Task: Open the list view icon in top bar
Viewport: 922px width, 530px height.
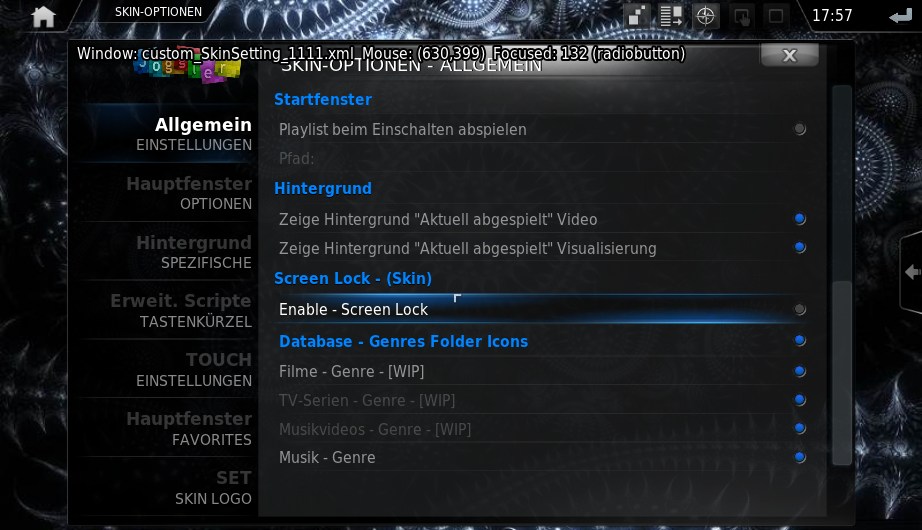Action: [670, 16]
